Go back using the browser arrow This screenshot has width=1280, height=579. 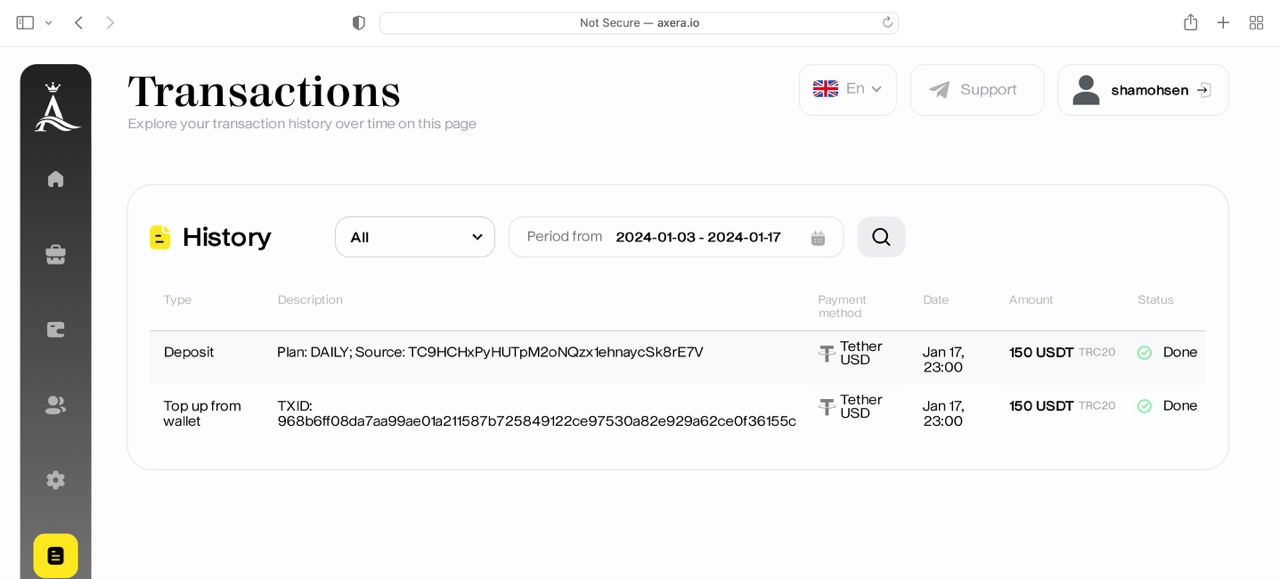[x=79, y=23]
